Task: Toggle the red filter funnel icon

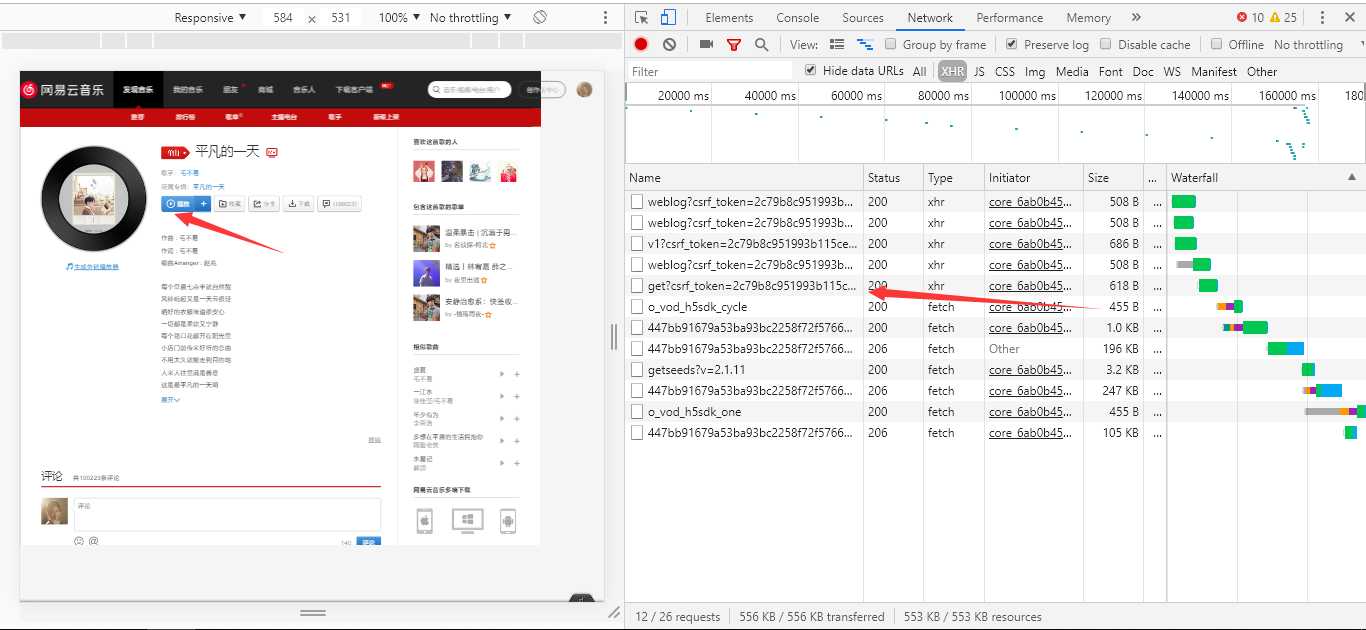Action: point(734,45)
